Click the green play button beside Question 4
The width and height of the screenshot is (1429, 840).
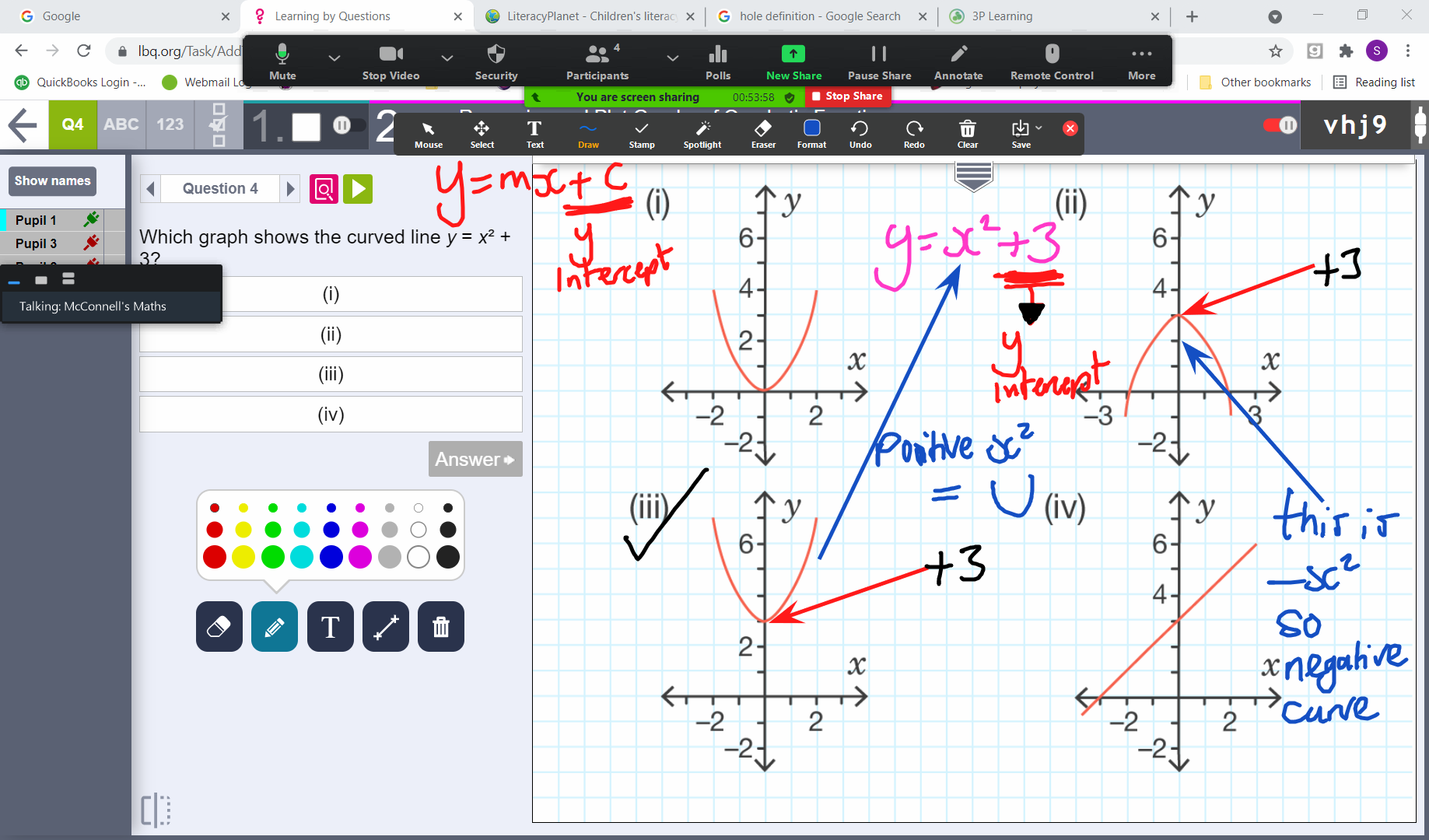pyautogui.click(x=358, y=189)
